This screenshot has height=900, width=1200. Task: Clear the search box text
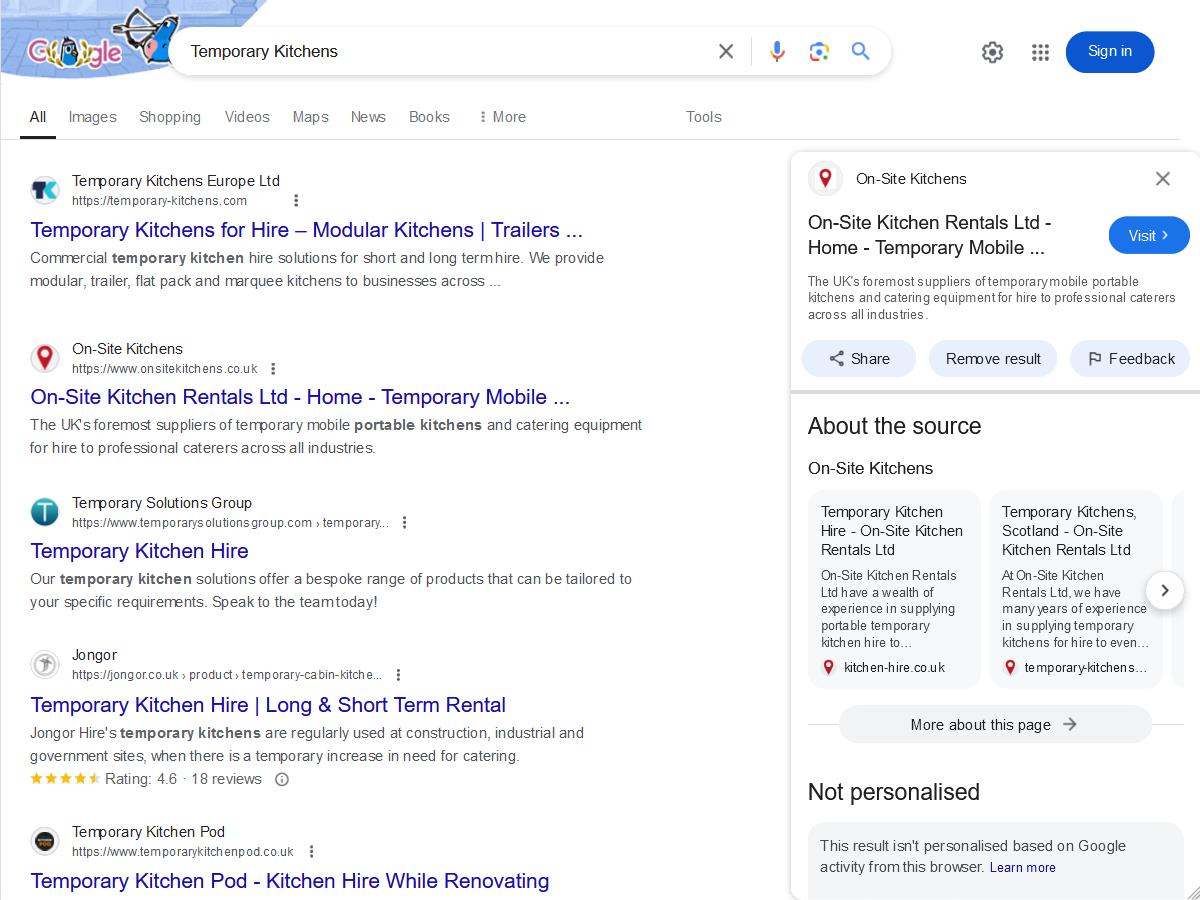(x=726, y=51)
